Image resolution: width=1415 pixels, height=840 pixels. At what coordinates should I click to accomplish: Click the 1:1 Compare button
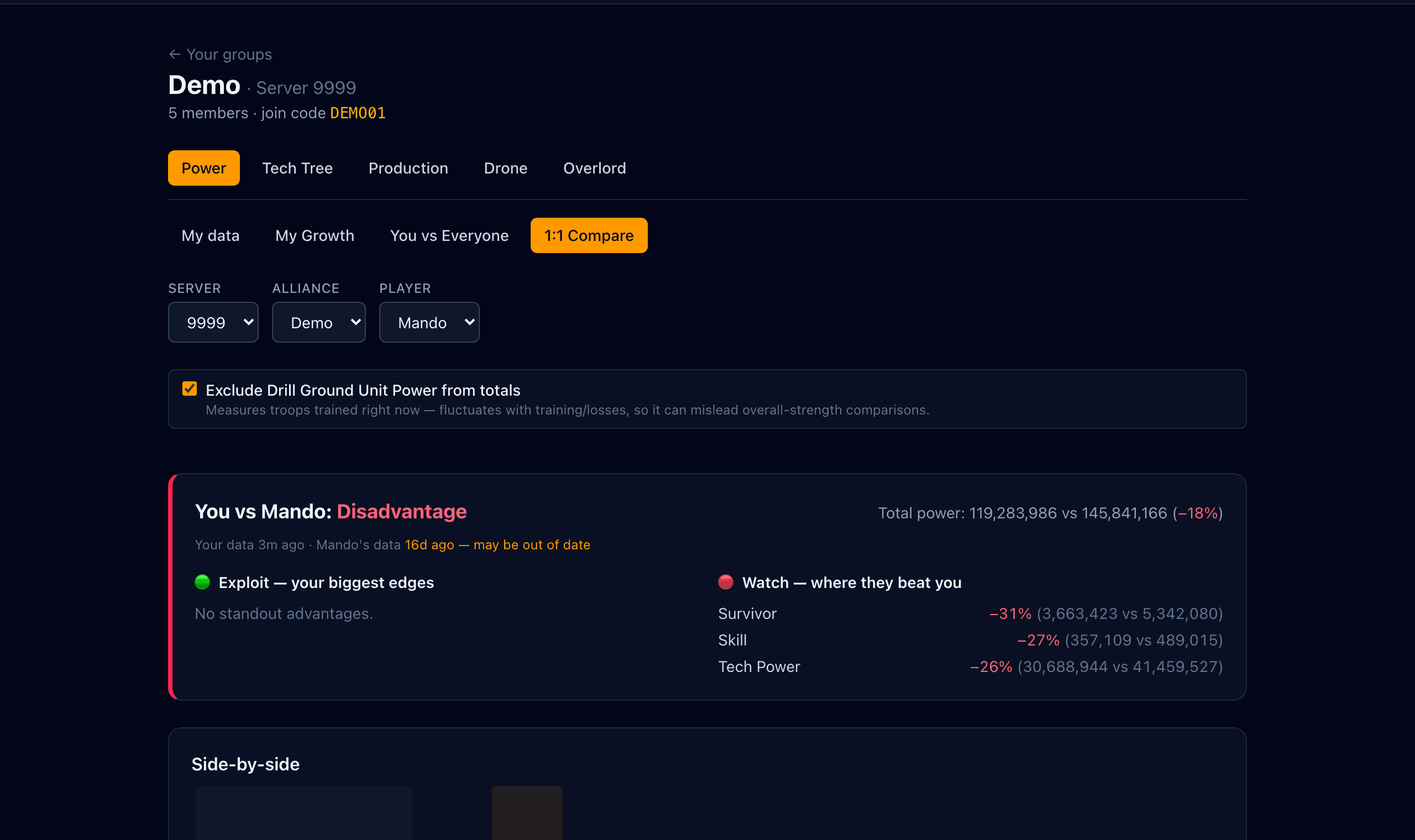589,235
